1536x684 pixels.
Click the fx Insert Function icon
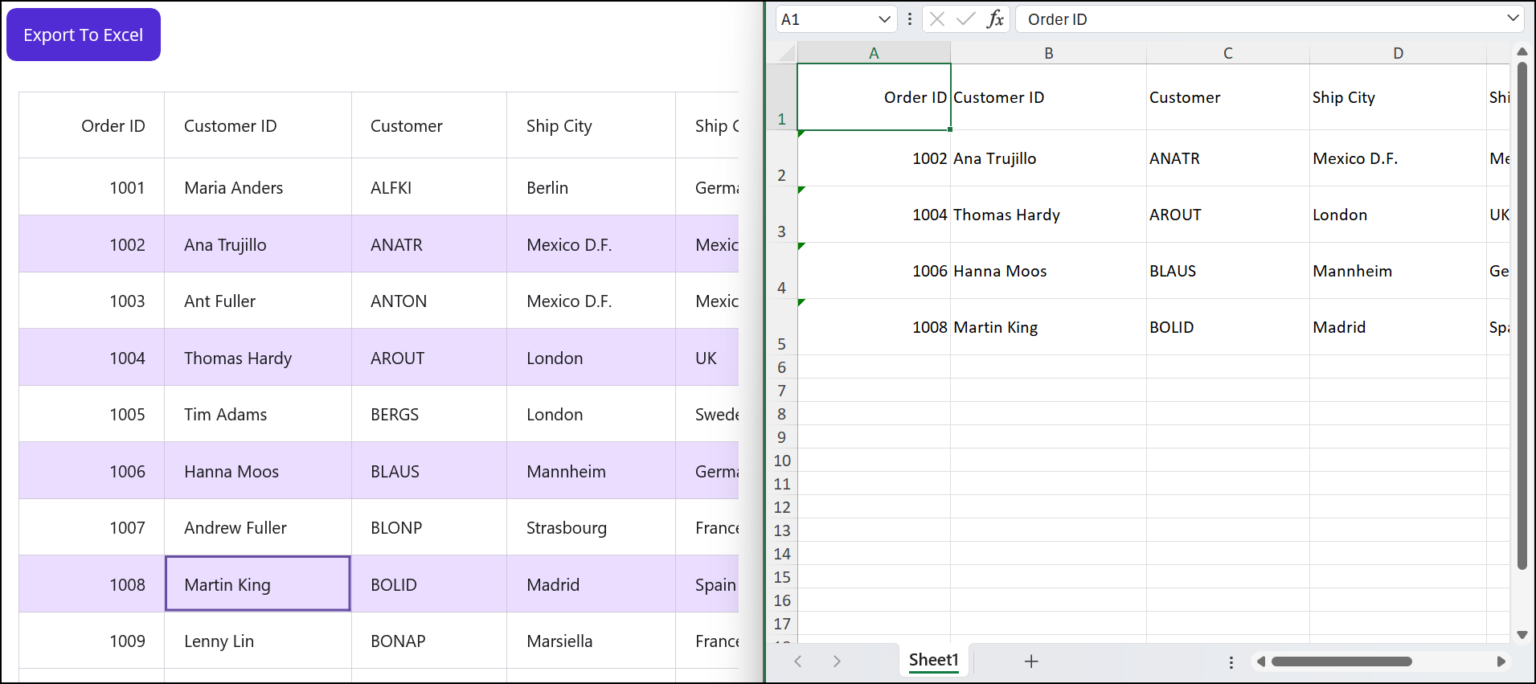[991, 18]
